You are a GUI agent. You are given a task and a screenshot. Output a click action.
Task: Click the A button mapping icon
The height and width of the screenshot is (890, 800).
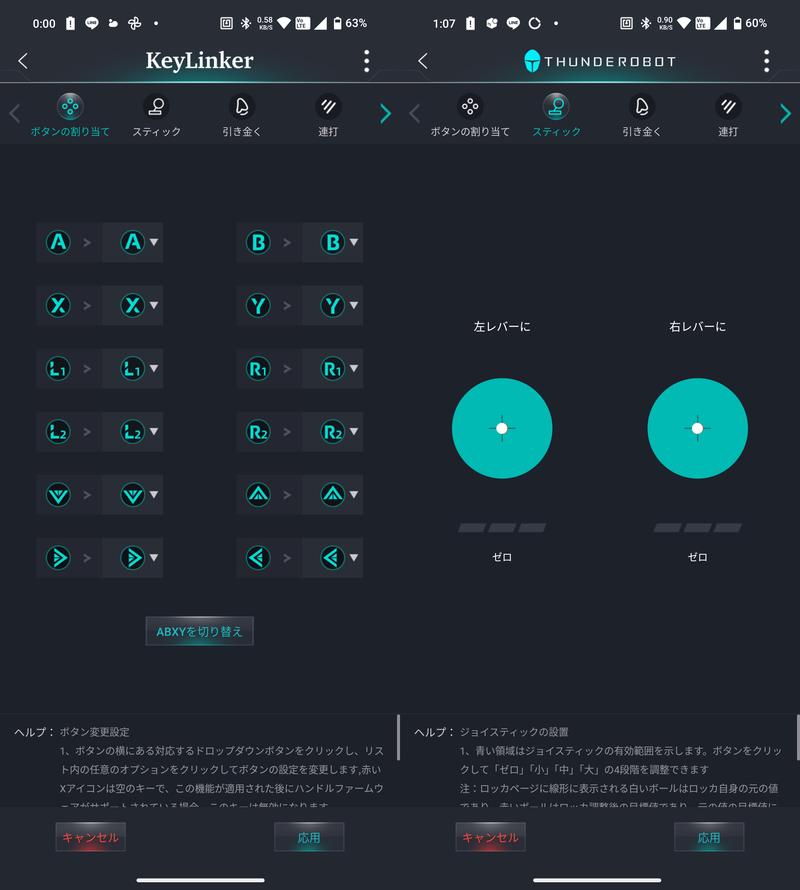tap(58, 242)
